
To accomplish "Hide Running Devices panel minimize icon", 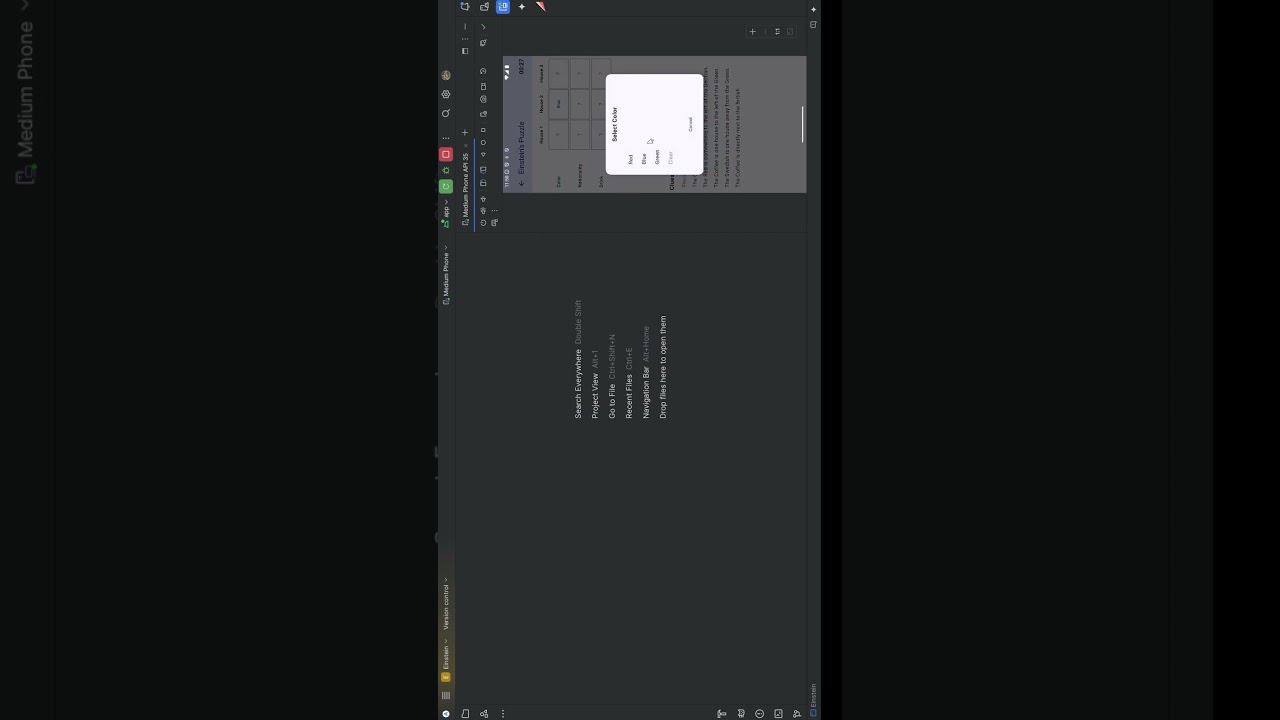I will click(465, 27).
